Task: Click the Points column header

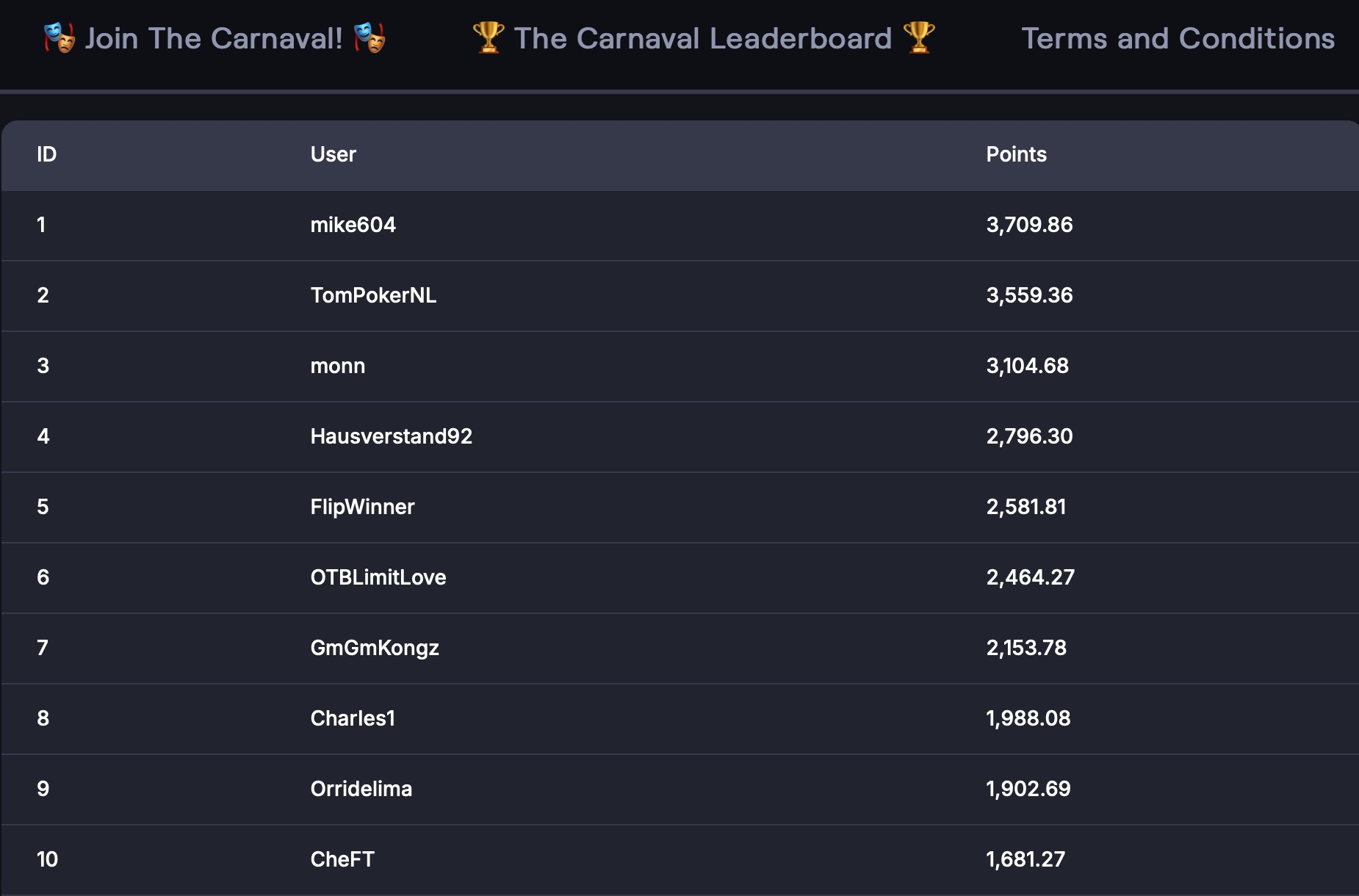Action: pos(1016,154)
